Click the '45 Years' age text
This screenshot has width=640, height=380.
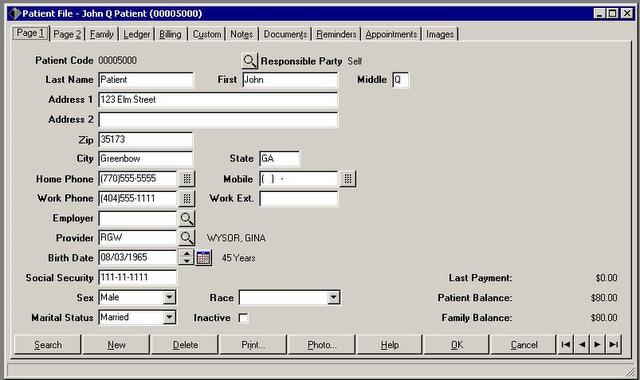click(238, 258)
